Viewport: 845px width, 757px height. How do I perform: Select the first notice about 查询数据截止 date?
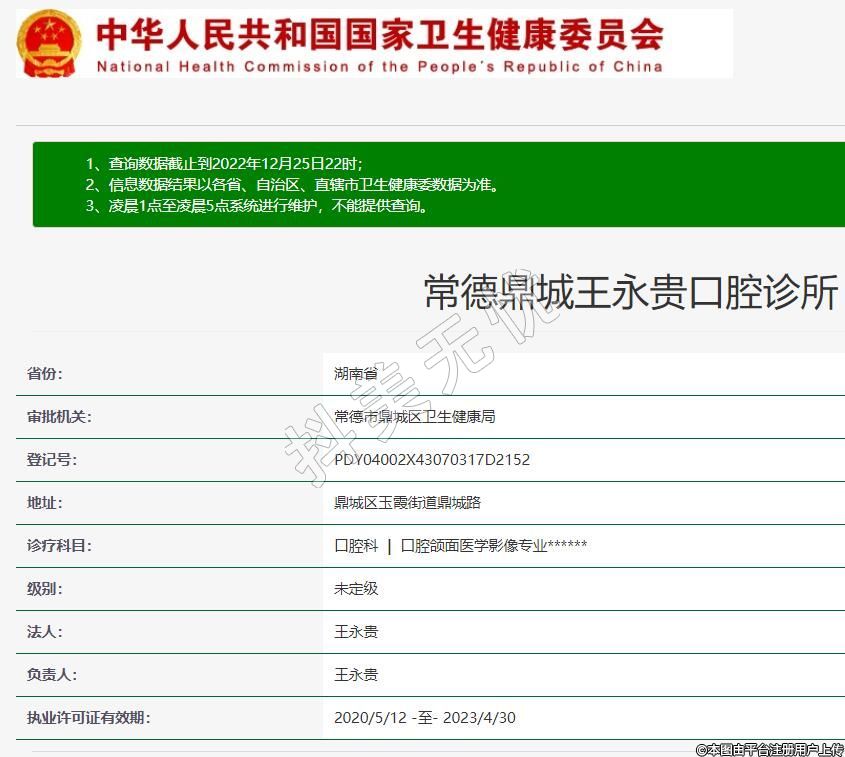[223, 163]
